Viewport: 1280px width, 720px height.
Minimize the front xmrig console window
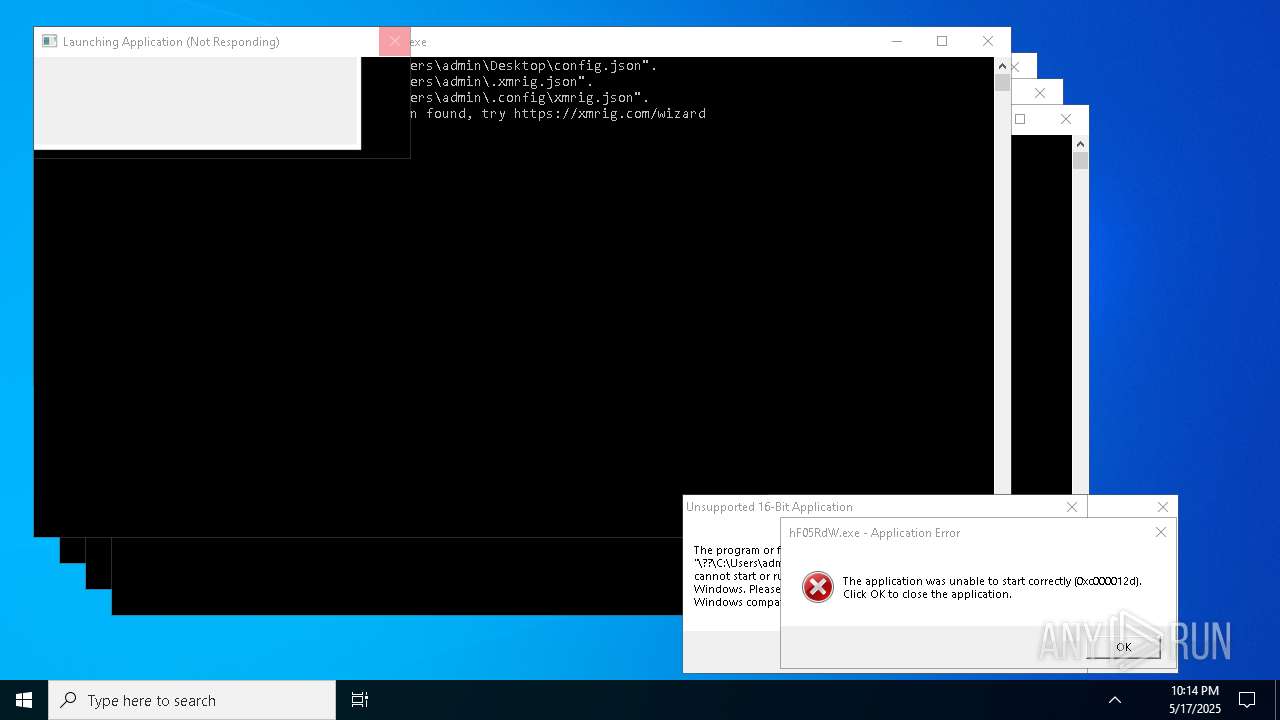click(x=896, y=41)
